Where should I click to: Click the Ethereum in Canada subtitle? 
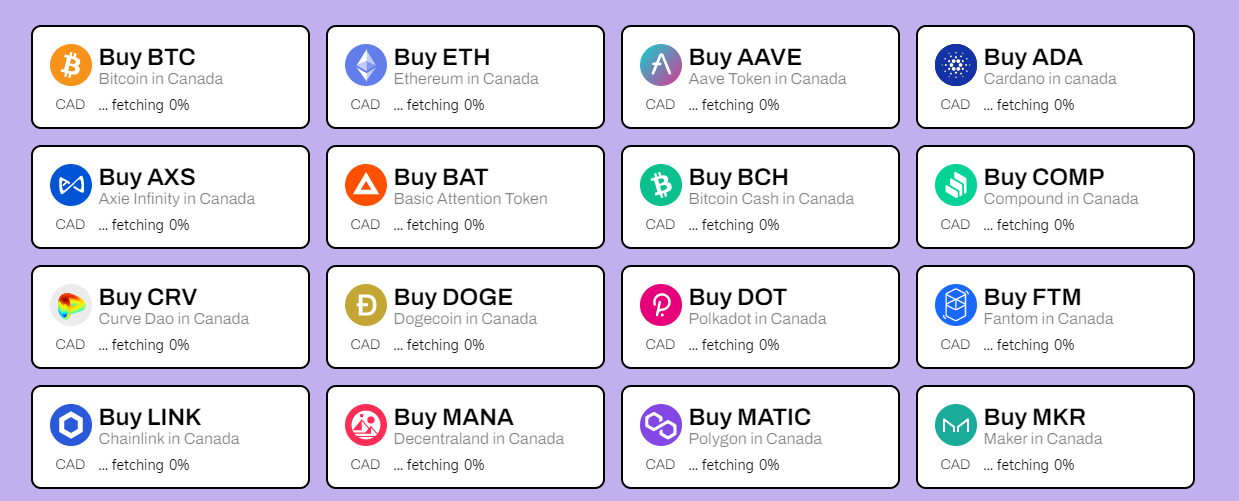click(466, 79)
